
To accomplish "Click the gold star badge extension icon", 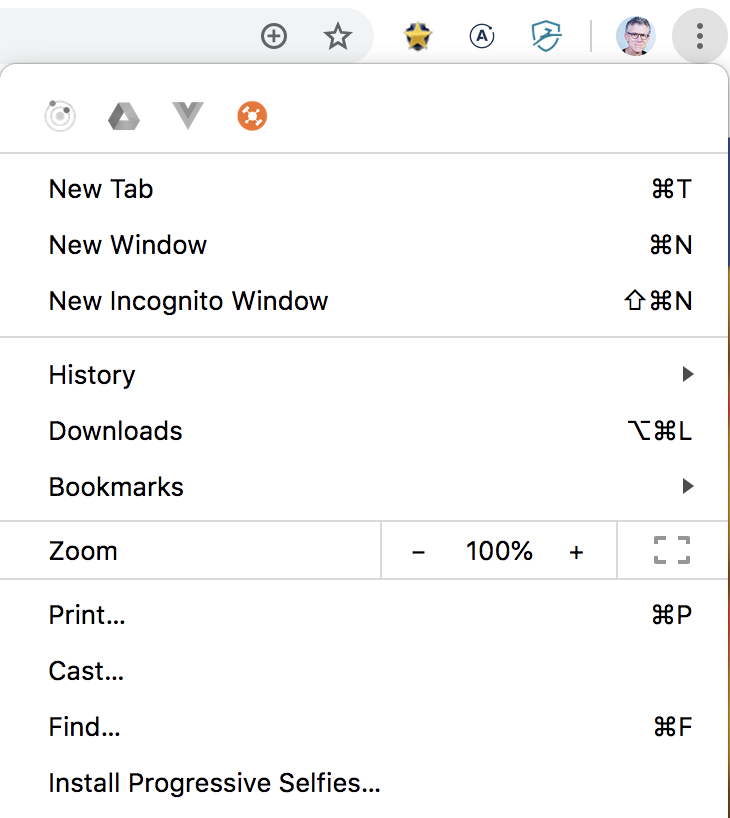I will click(x=418, y=37).
